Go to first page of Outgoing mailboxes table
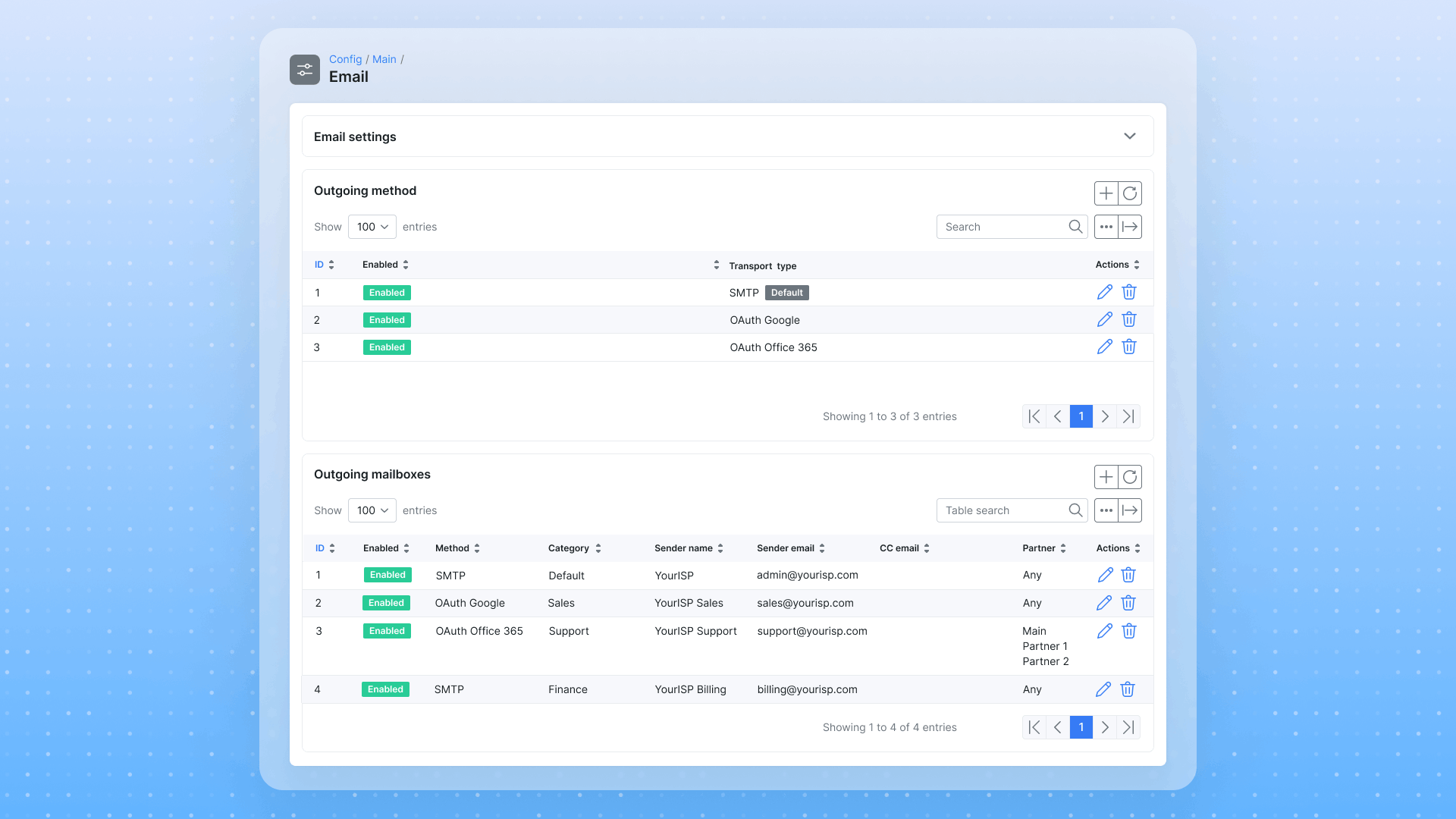This screenshot has width=1456, height=819. tap(1034, 727)
